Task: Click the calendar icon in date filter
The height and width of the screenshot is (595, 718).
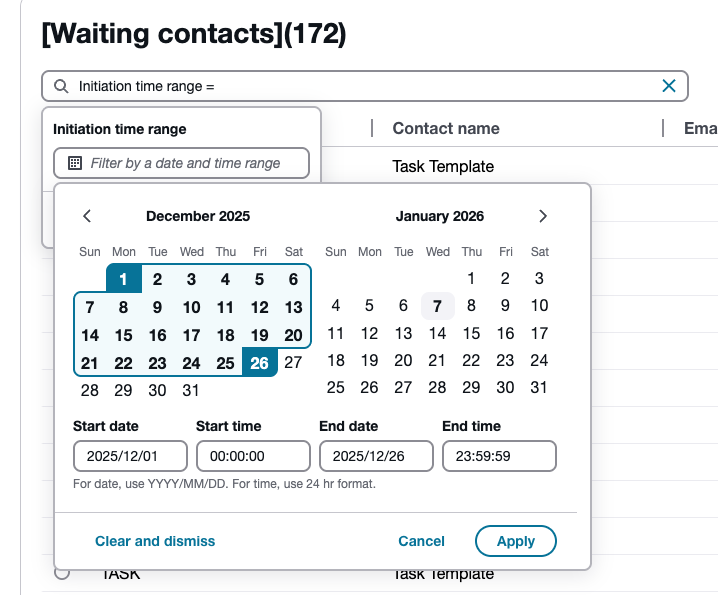Action: pos(74,163)
